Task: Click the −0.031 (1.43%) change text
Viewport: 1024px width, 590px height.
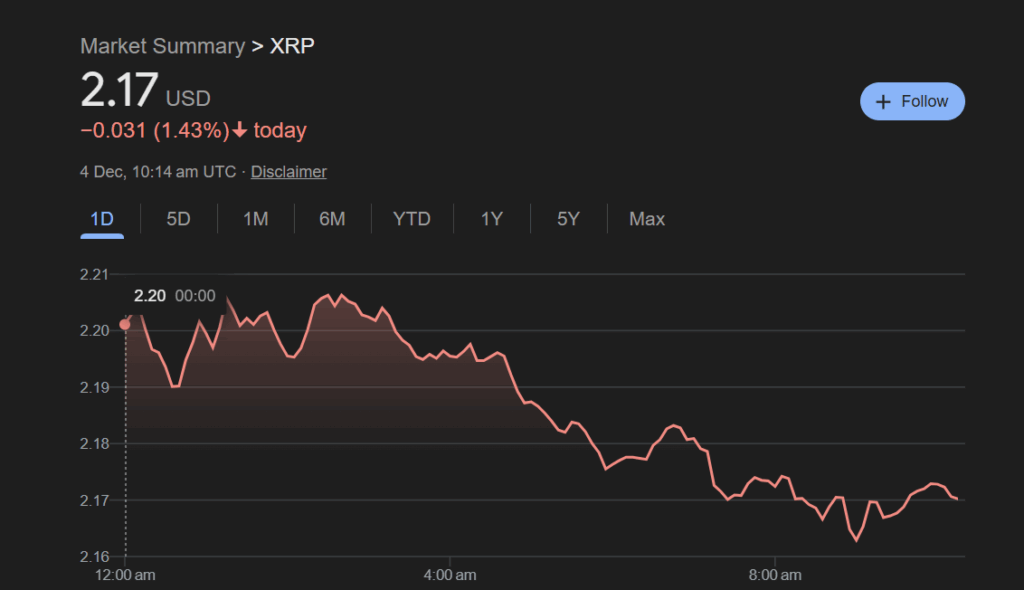Action: click(153, 131)
